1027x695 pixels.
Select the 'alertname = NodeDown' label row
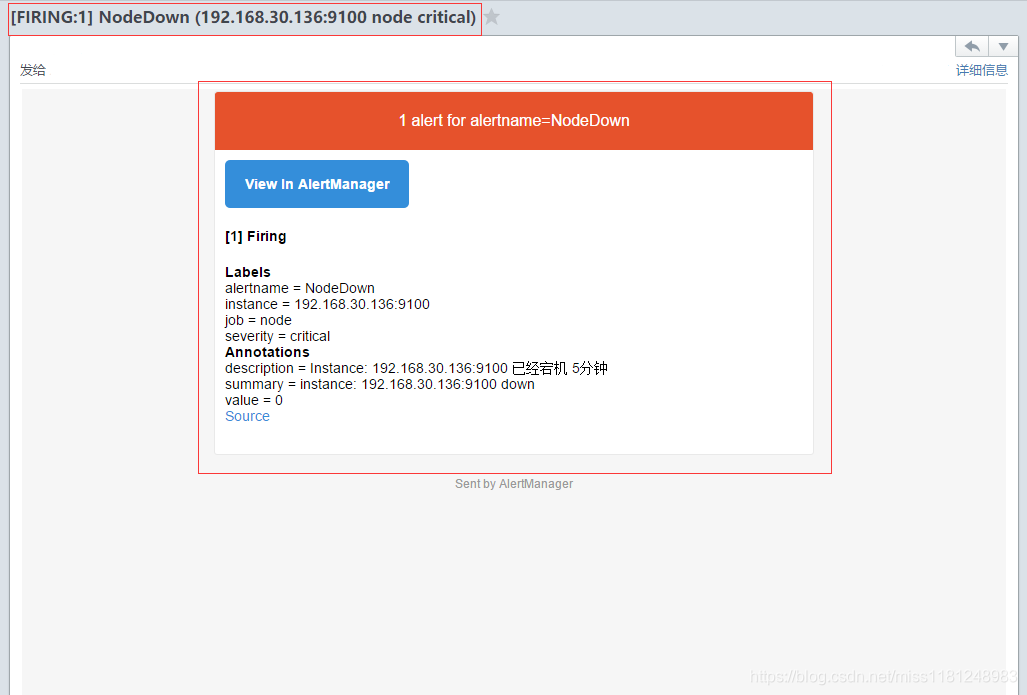coord(300,288)
